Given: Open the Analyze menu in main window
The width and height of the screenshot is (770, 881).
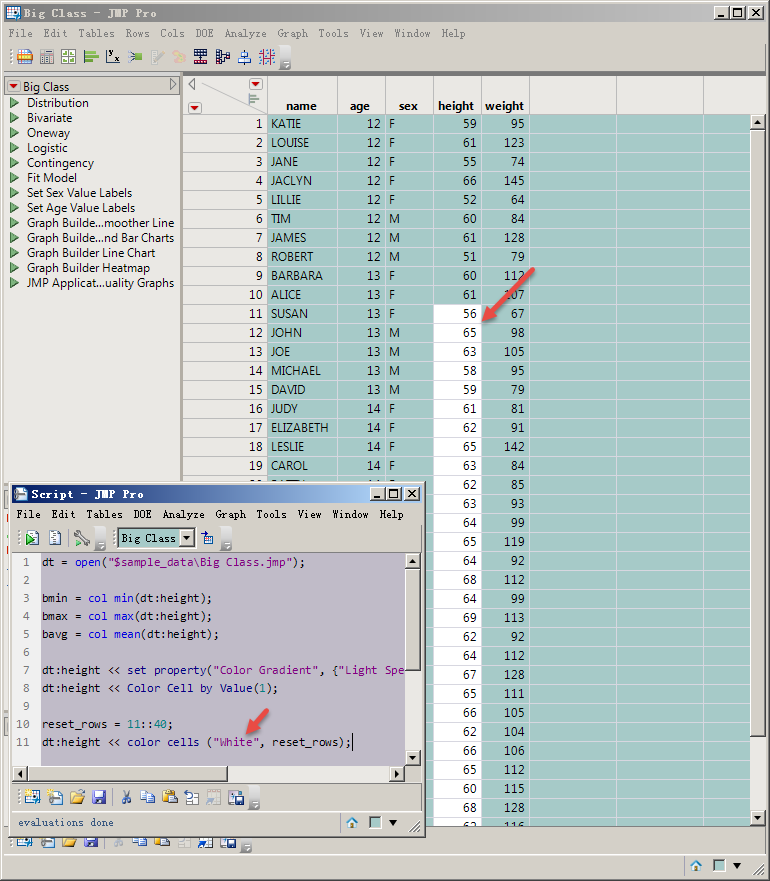Looking at the screenshot, I should coord(245,33).
